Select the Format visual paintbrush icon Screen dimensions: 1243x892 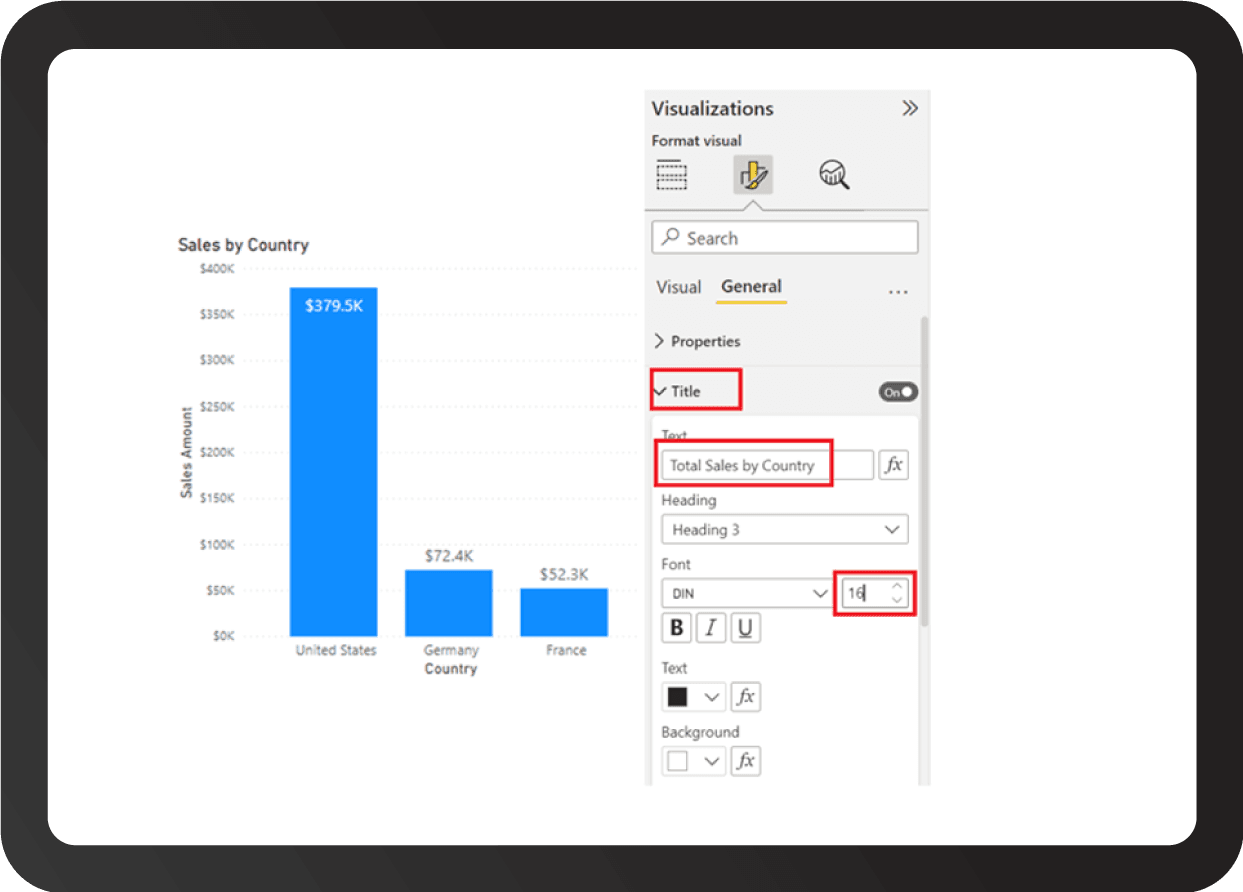coord(752,175)
